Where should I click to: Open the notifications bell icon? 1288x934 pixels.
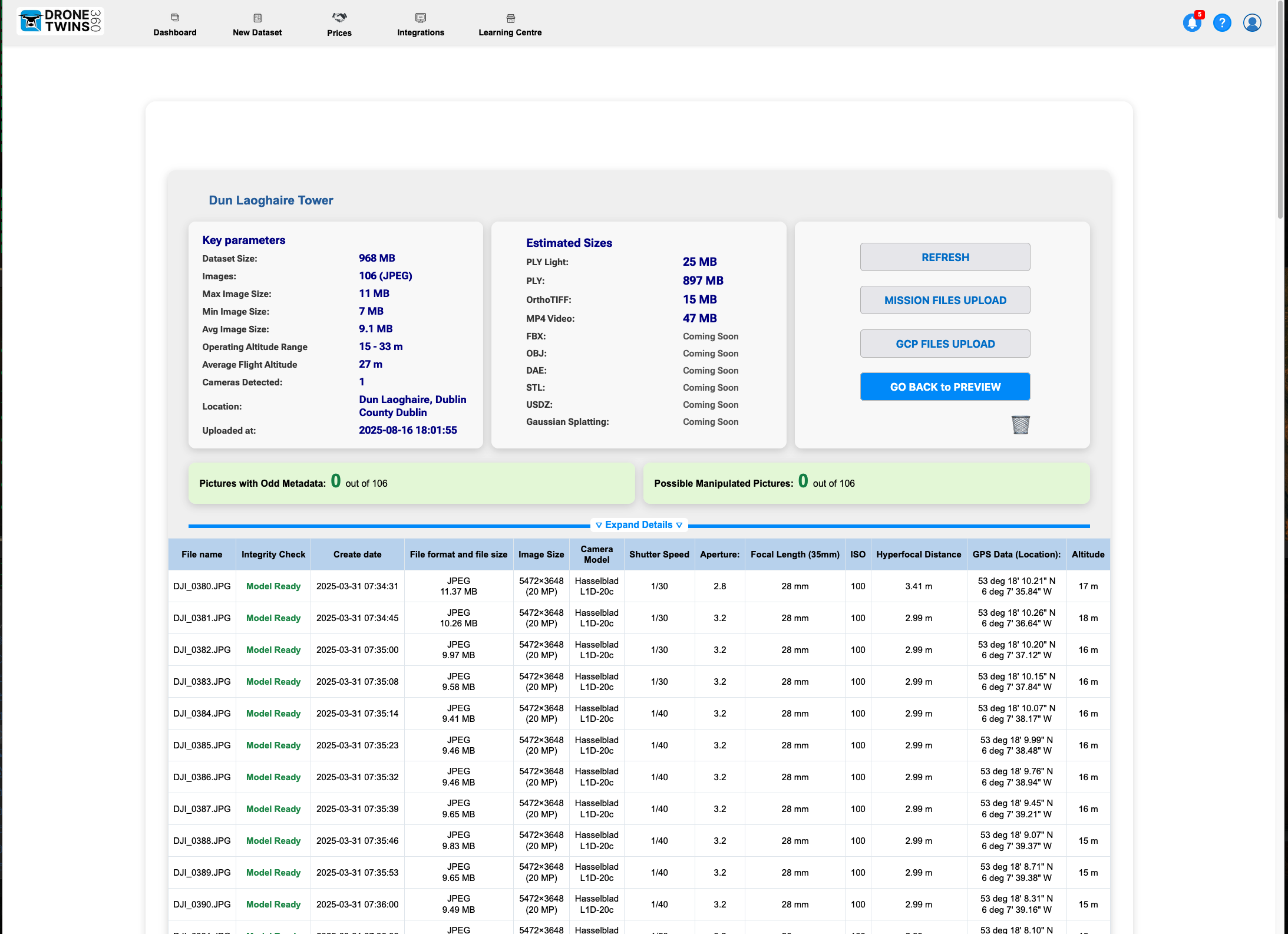point(1192,23)
